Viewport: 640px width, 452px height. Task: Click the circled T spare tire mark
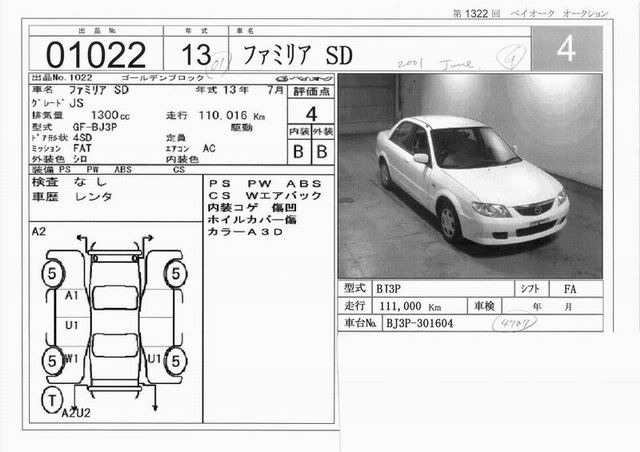click(x=52, y=400)
